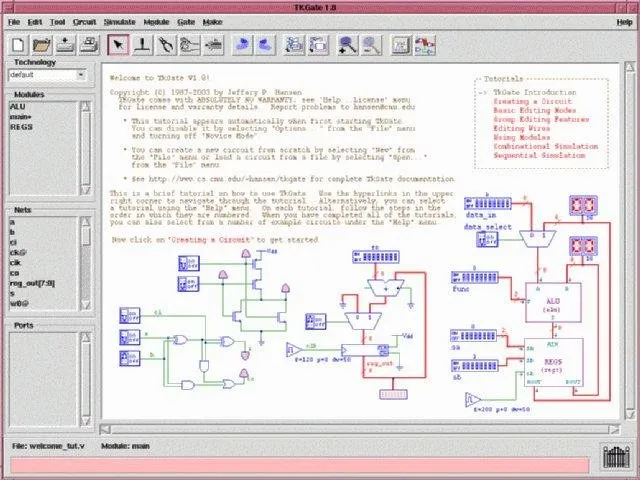Image resolution: width=640 pixels, height=480 pixels.
Task: Click the zoom out magnifier icon
Action: coord(370,44)
